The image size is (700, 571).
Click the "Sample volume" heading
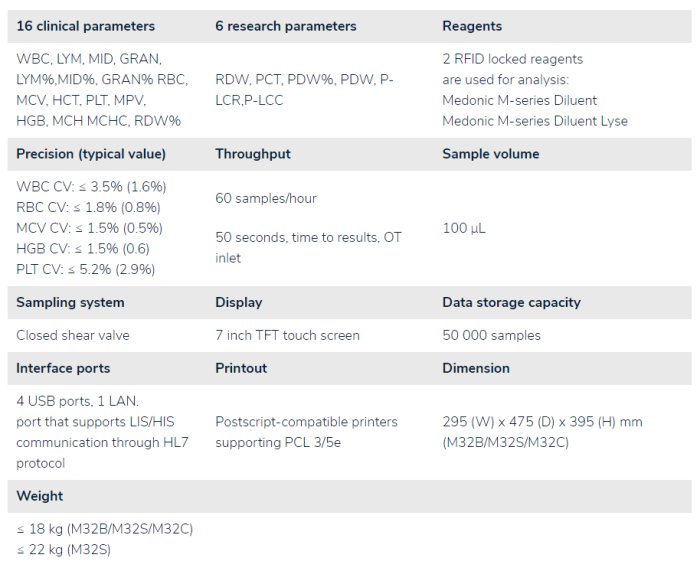tap(491, 154)
